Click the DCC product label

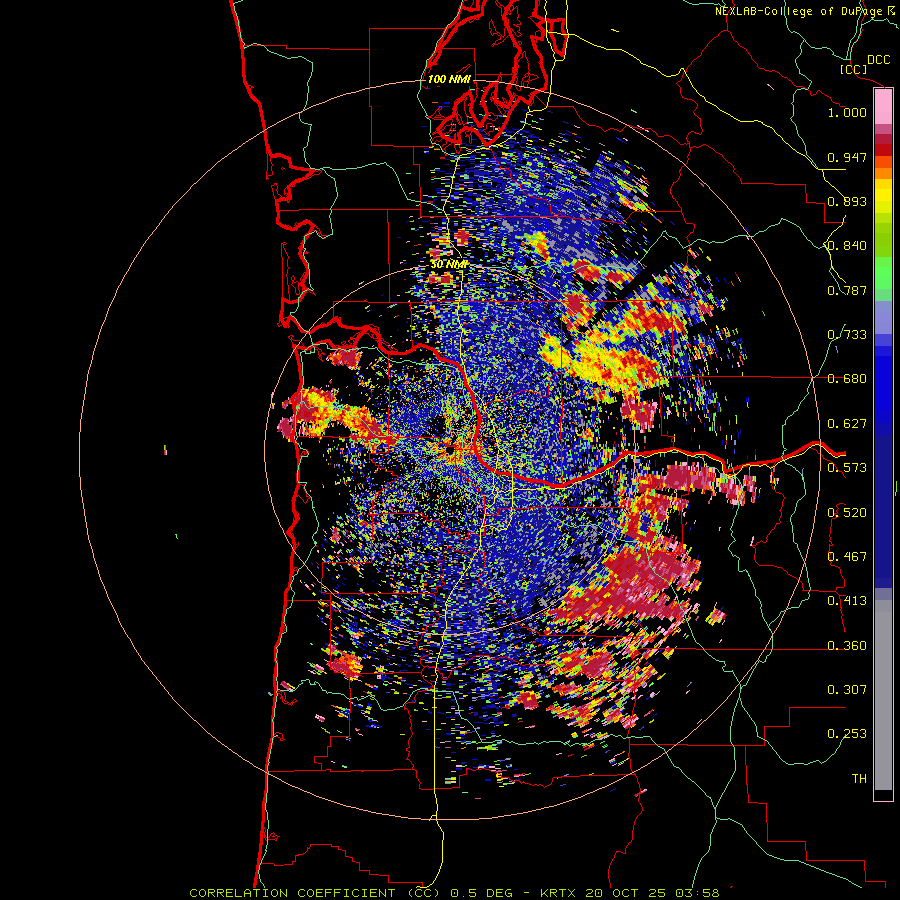(x=878, y=59)
